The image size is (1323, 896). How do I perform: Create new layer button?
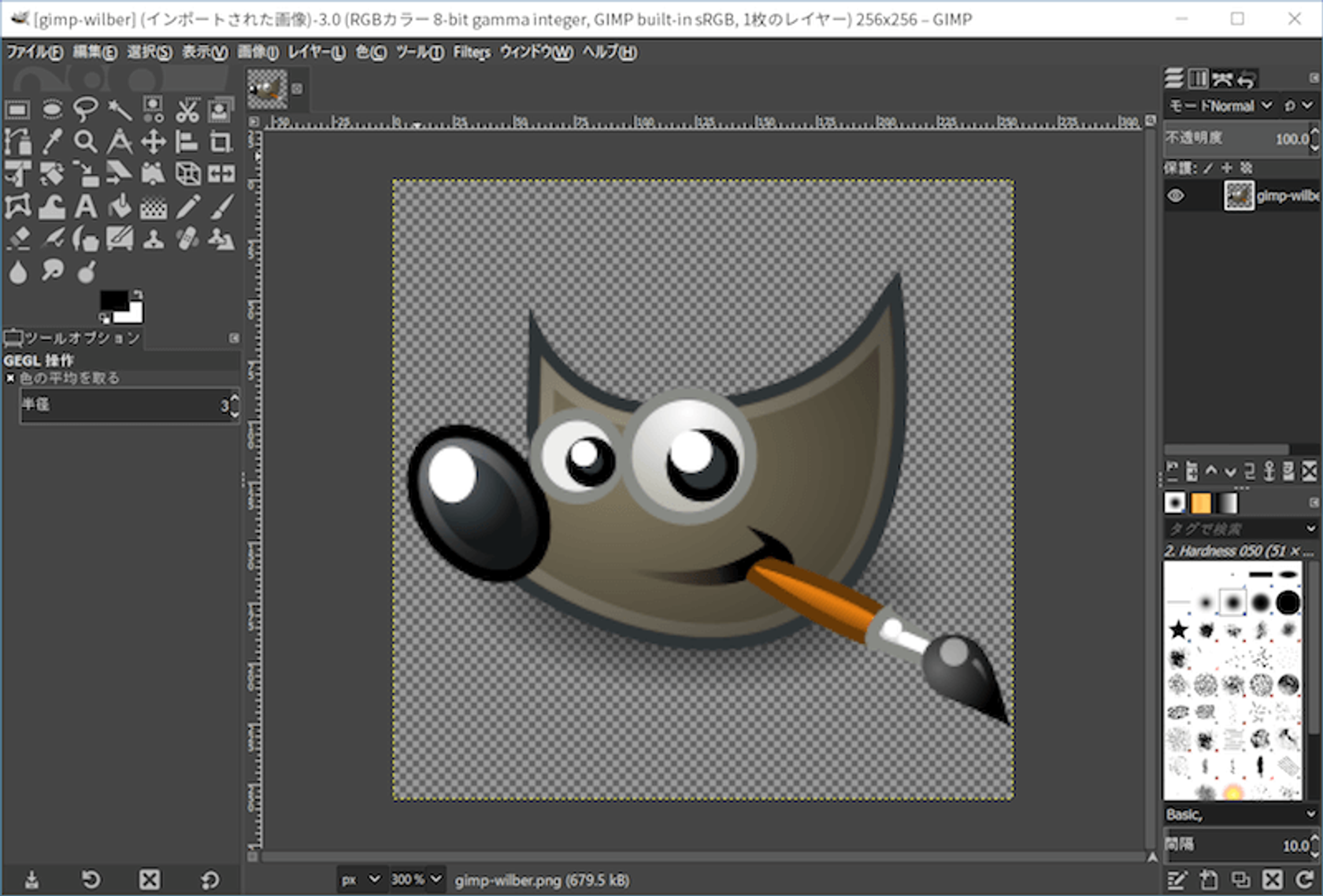1172,471
